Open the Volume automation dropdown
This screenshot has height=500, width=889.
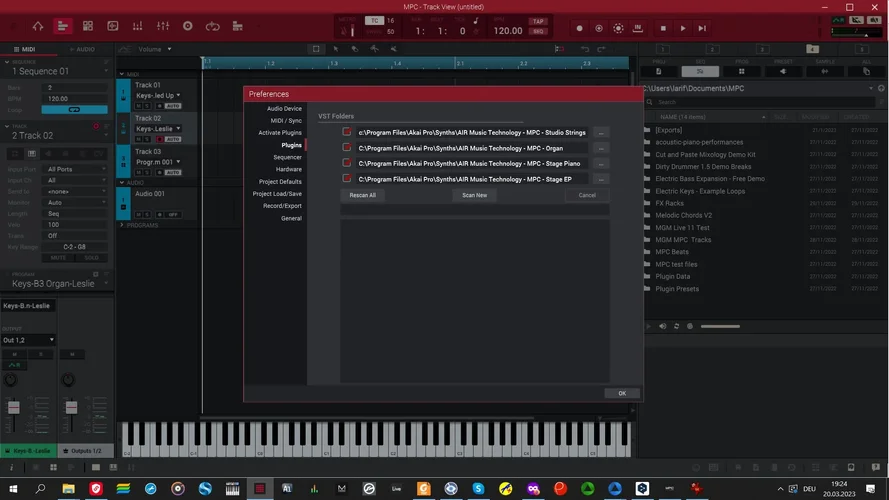(155, 49)
